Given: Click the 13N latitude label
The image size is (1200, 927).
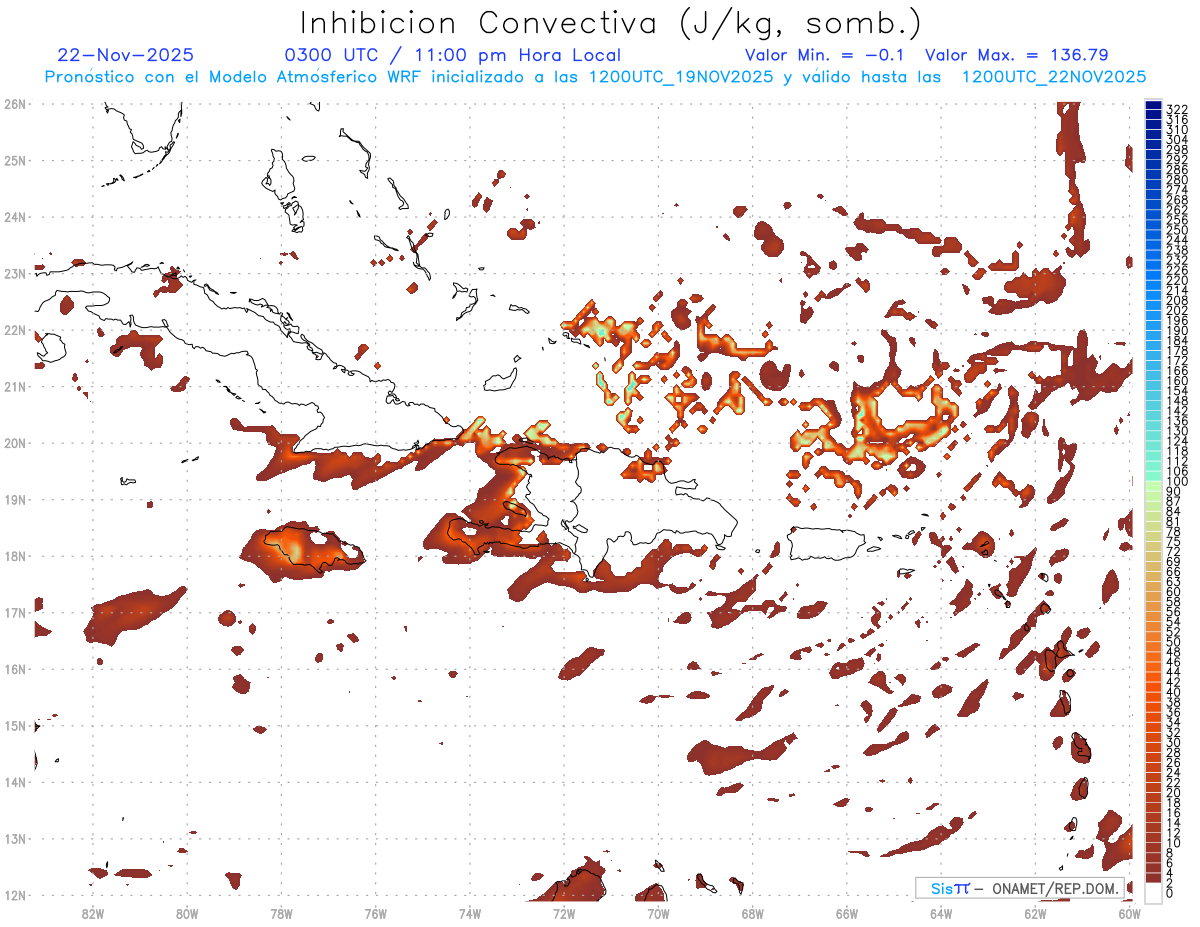Looking at the screenshot, I should pyautogui.click(x=14, y=838).
